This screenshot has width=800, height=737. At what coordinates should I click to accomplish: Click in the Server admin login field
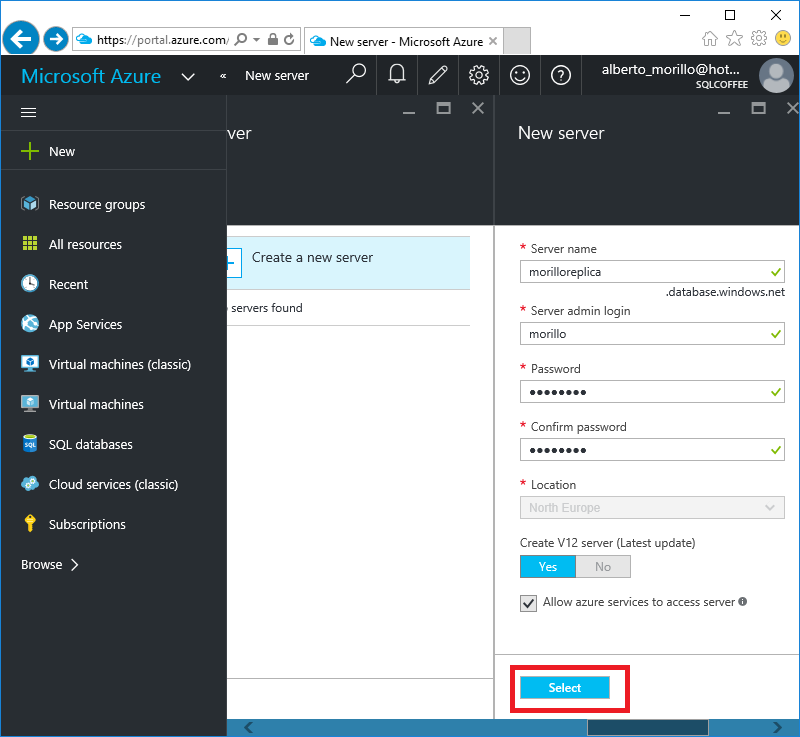coord(652,334)
